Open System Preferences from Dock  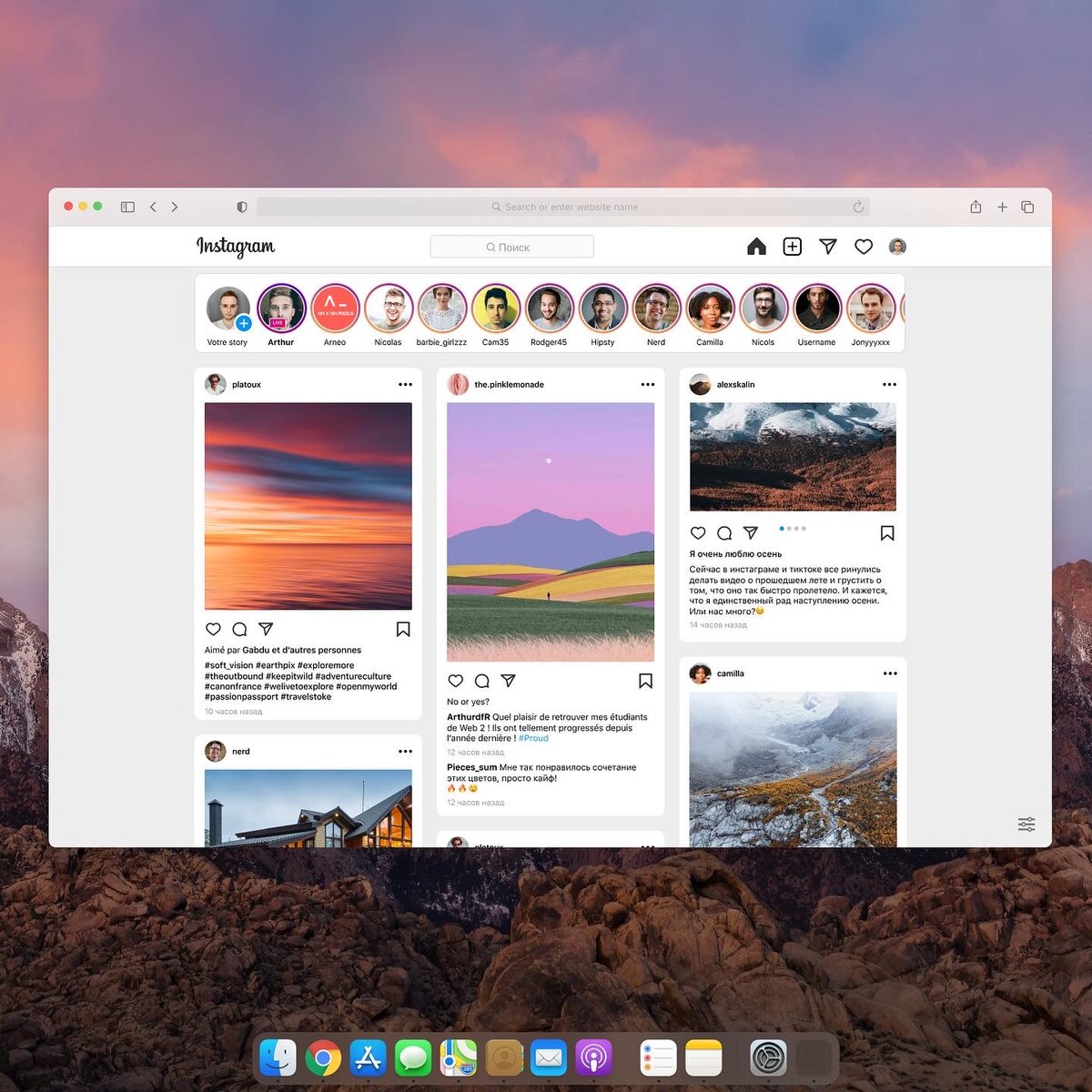point(768,1058)
